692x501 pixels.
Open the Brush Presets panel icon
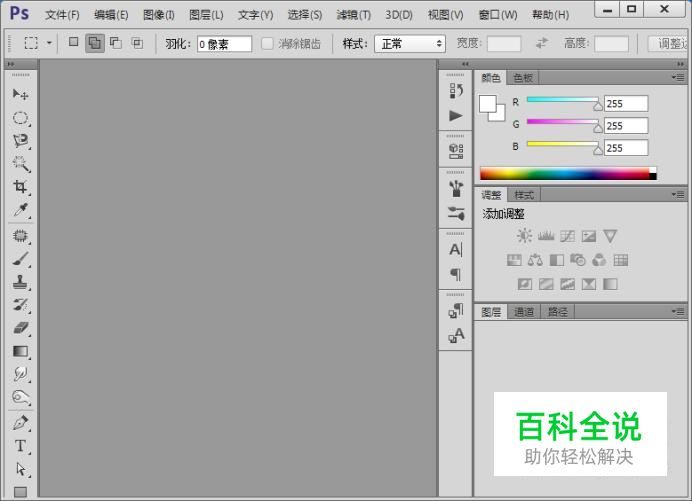[456, 212]
